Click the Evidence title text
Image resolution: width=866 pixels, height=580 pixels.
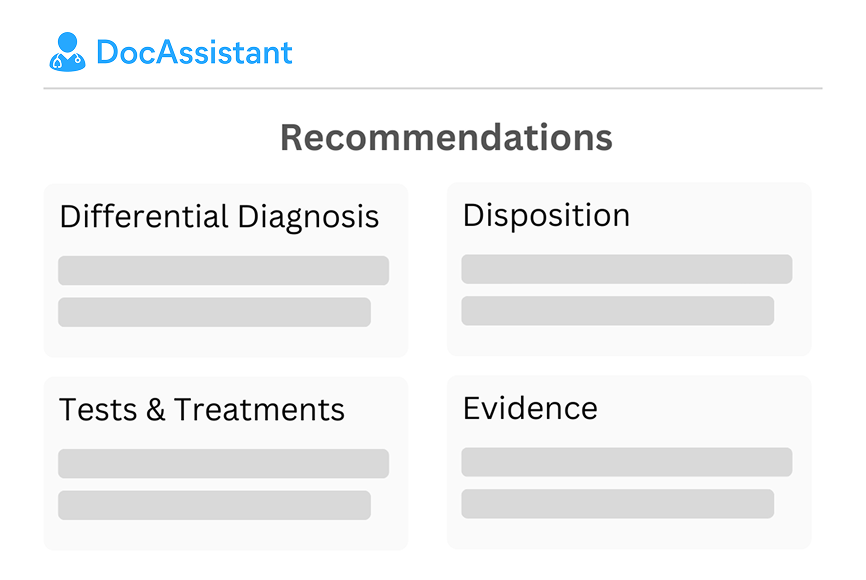pyautogui.click(x=530, y=408)
